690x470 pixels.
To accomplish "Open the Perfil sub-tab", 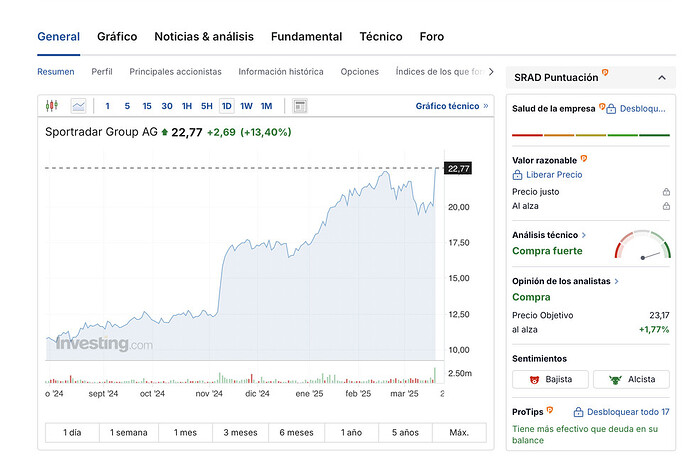I will tap(102, 72).
